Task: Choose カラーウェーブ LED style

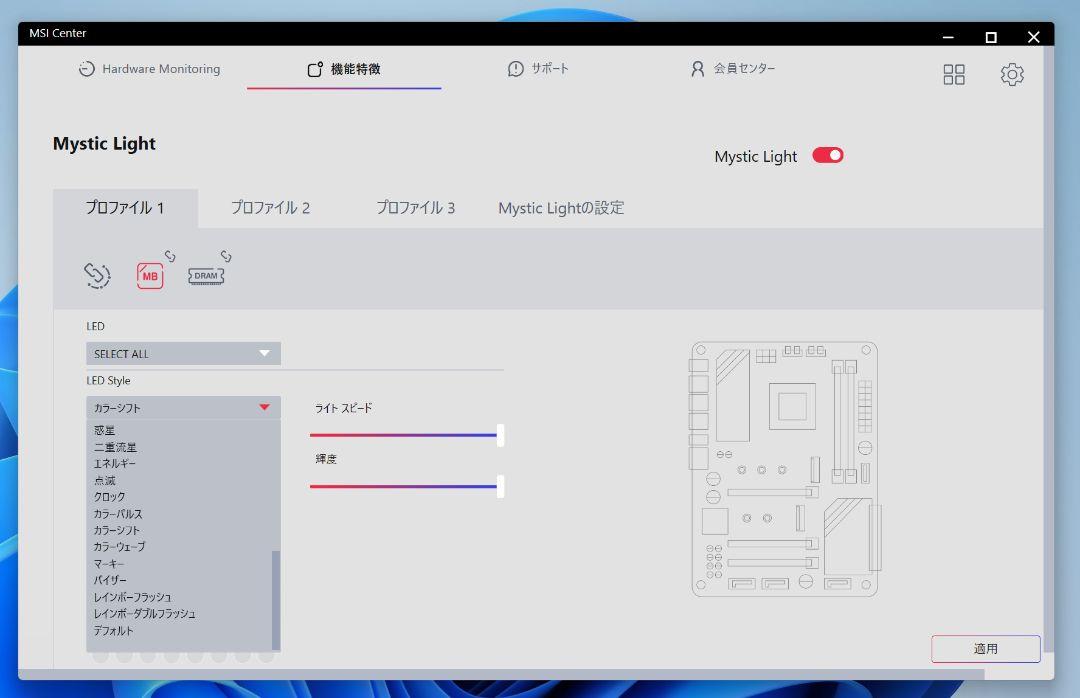Action: [x=119, y=547]
